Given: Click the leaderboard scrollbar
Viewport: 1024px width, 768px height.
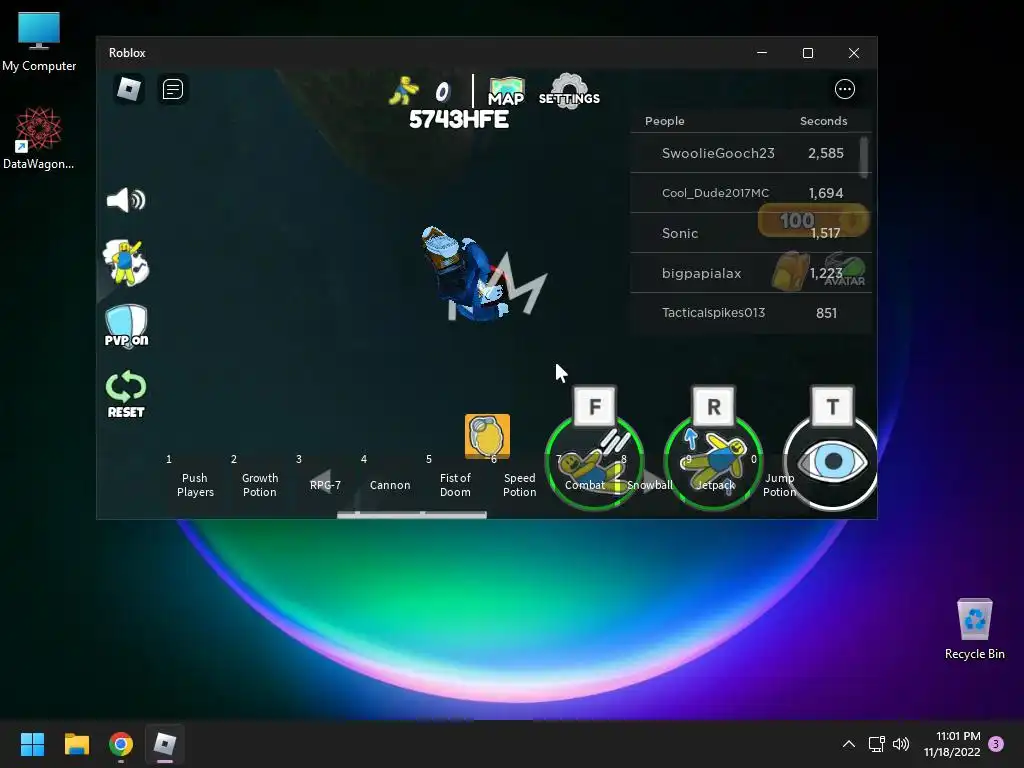Looking at the screenshot, I should pos(864,157).
